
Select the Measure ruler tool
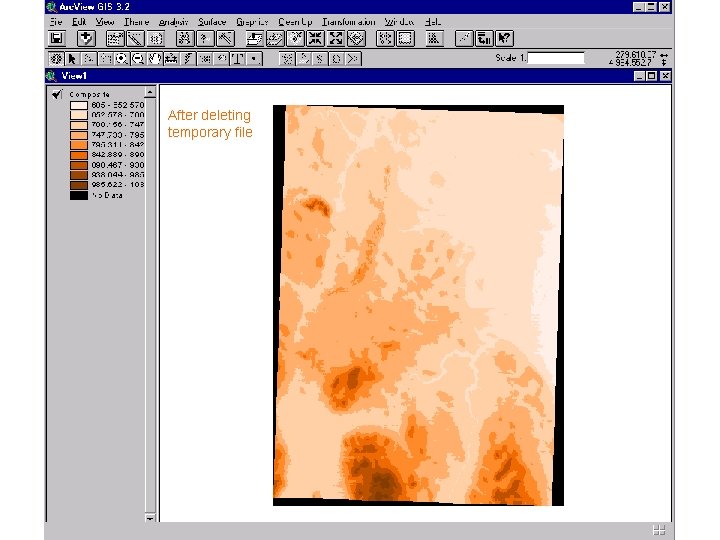tap(171, 59)
